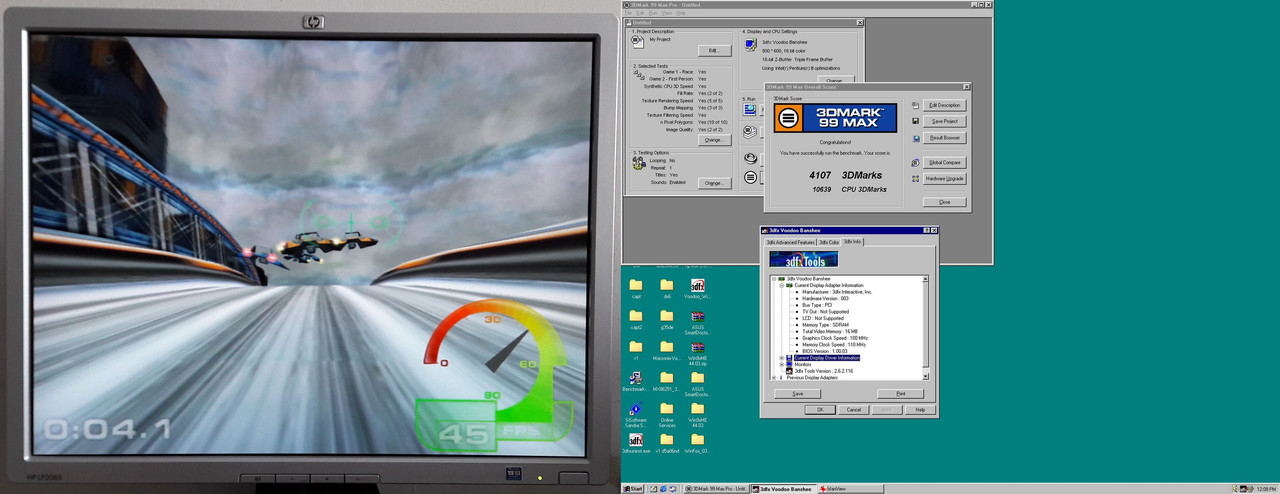Click Cancel in Voodoo Banshee dialog
1280x494 pixels.
point(854,409)
